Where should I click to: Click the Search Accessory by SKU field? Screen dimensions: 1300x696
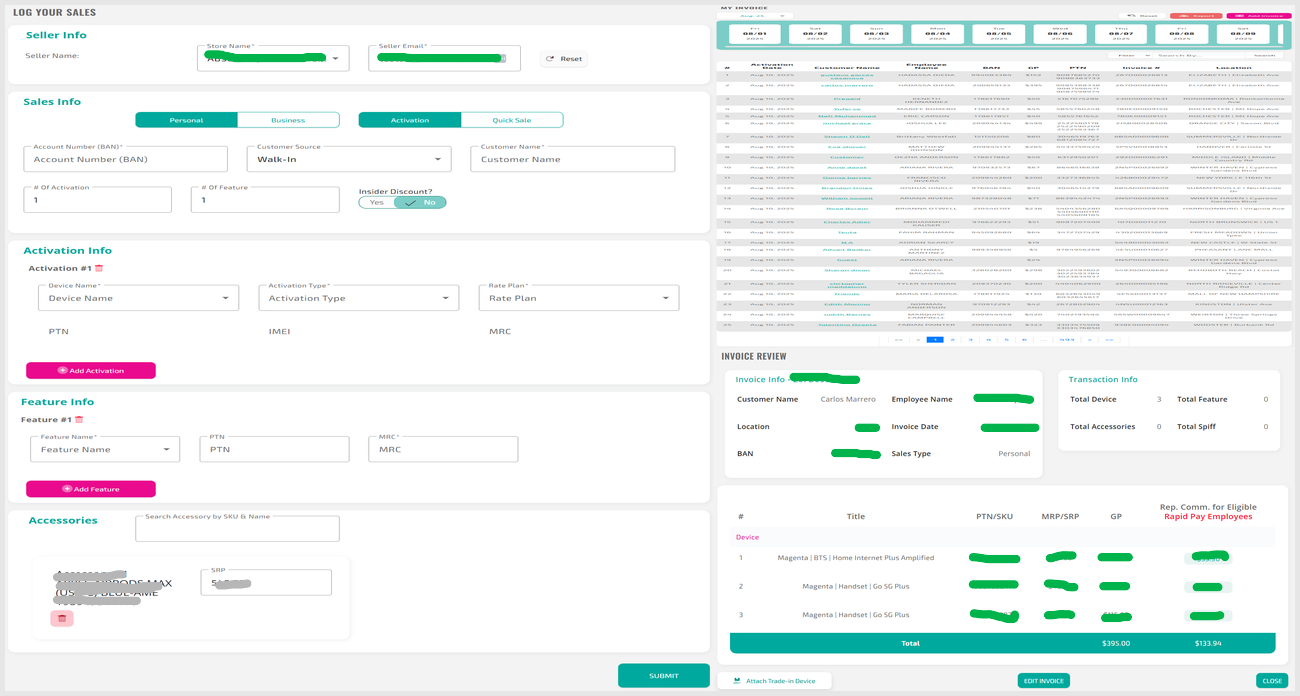tap(237, 529)
